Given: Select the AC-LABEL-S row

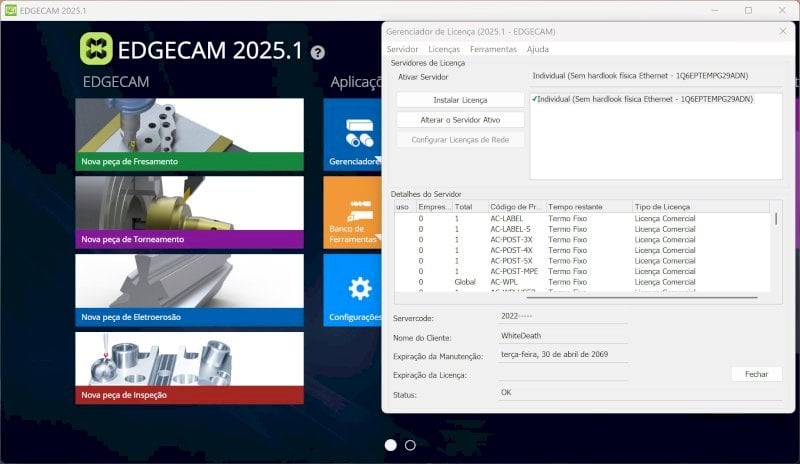Looking at the screenshot, I should (582, 229).
